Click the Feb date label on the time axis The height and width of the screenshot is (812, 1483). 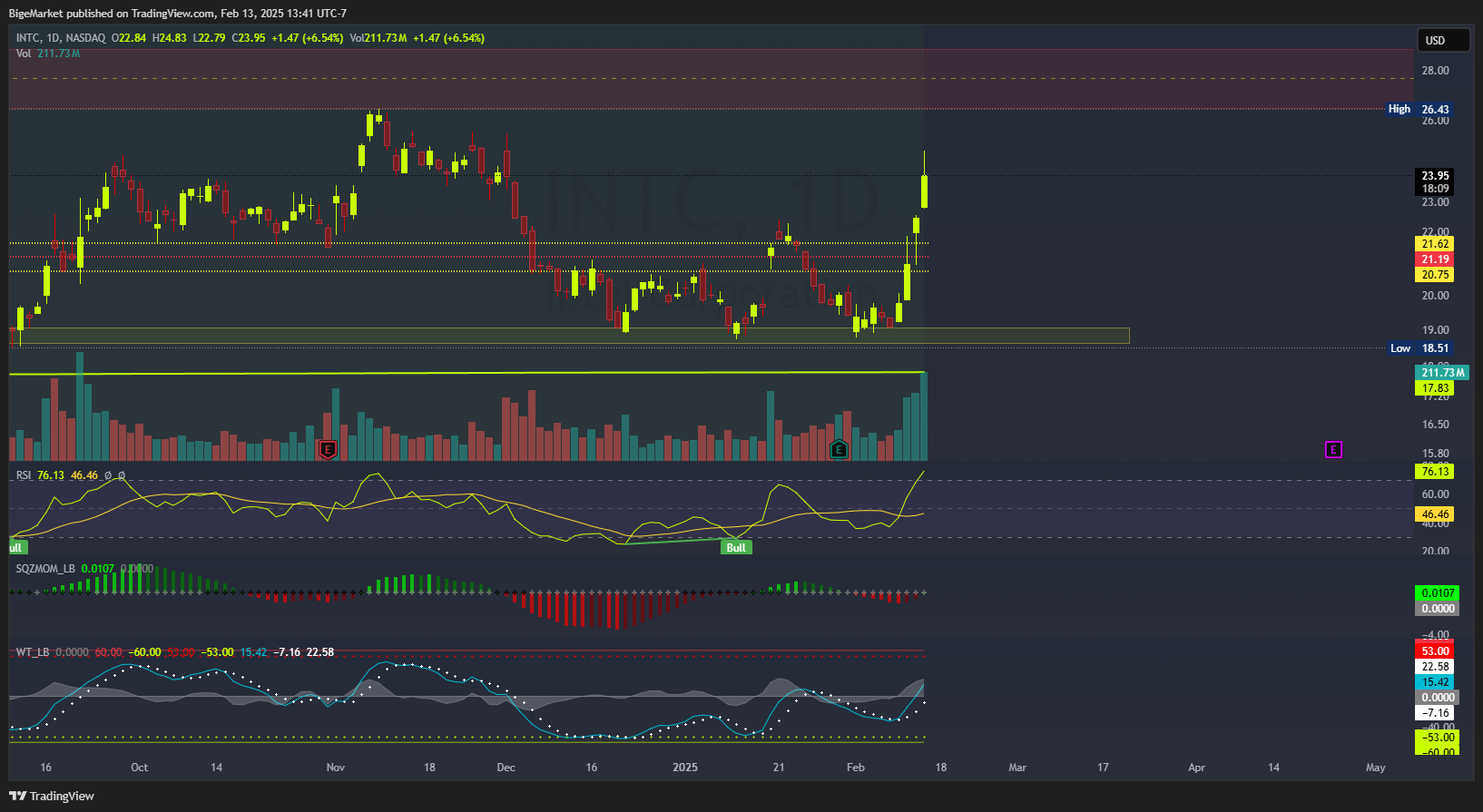pyautogui.click(x=856, y=768)
